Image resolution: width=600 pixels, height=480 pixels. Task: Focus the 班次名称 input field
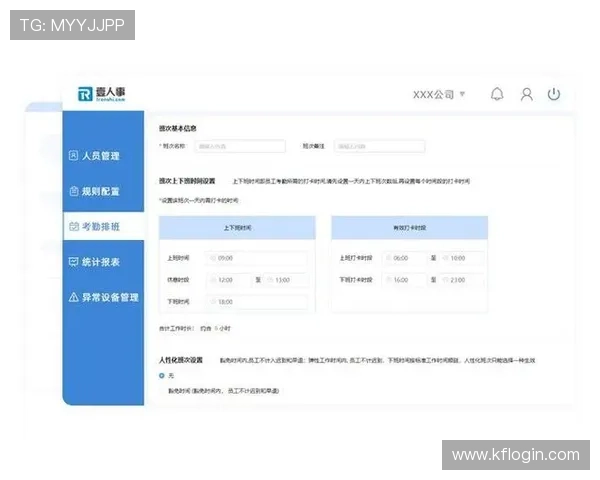point(240,146)
